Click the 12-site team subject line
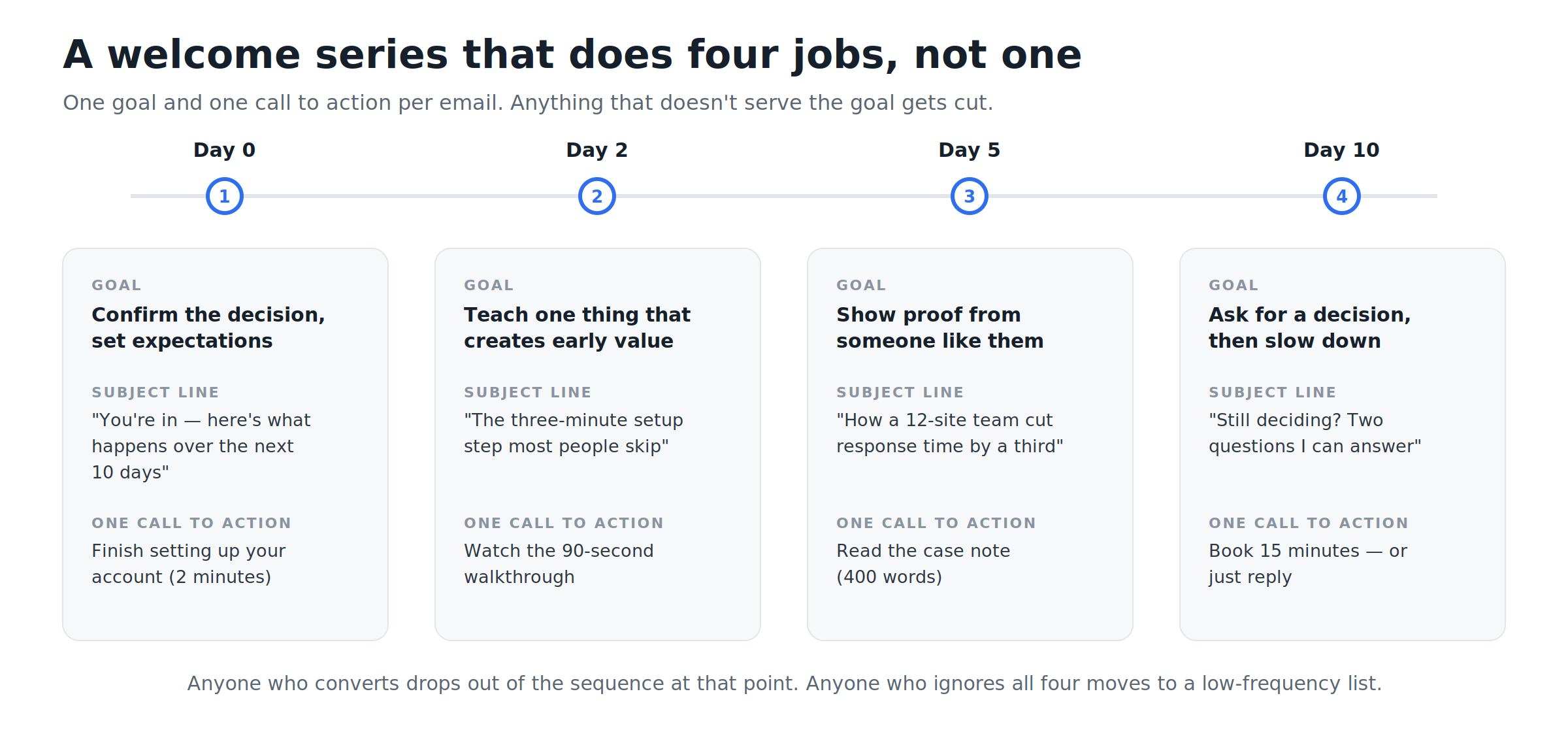The image size is (1568, 732). [950, 433]
